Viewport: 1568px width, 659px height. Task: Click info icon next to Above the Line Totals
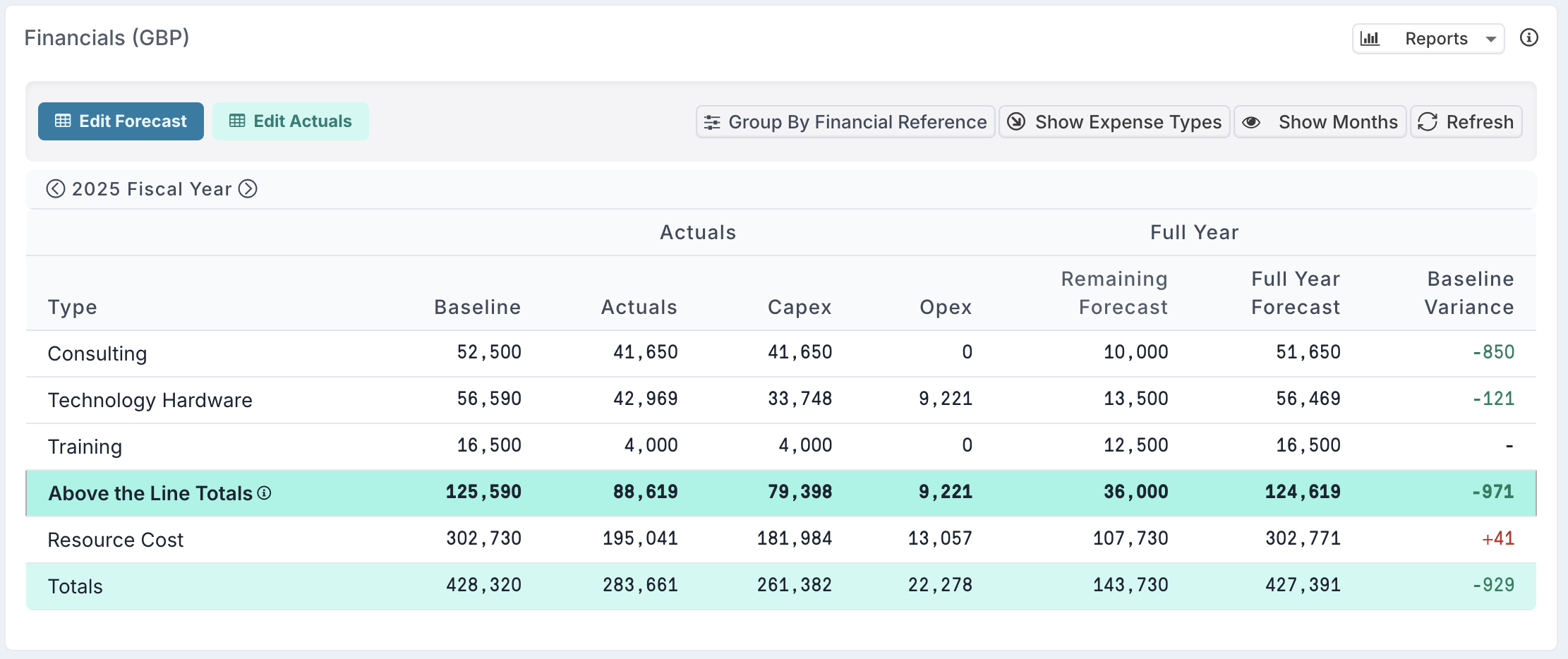(x=264, y=493)
